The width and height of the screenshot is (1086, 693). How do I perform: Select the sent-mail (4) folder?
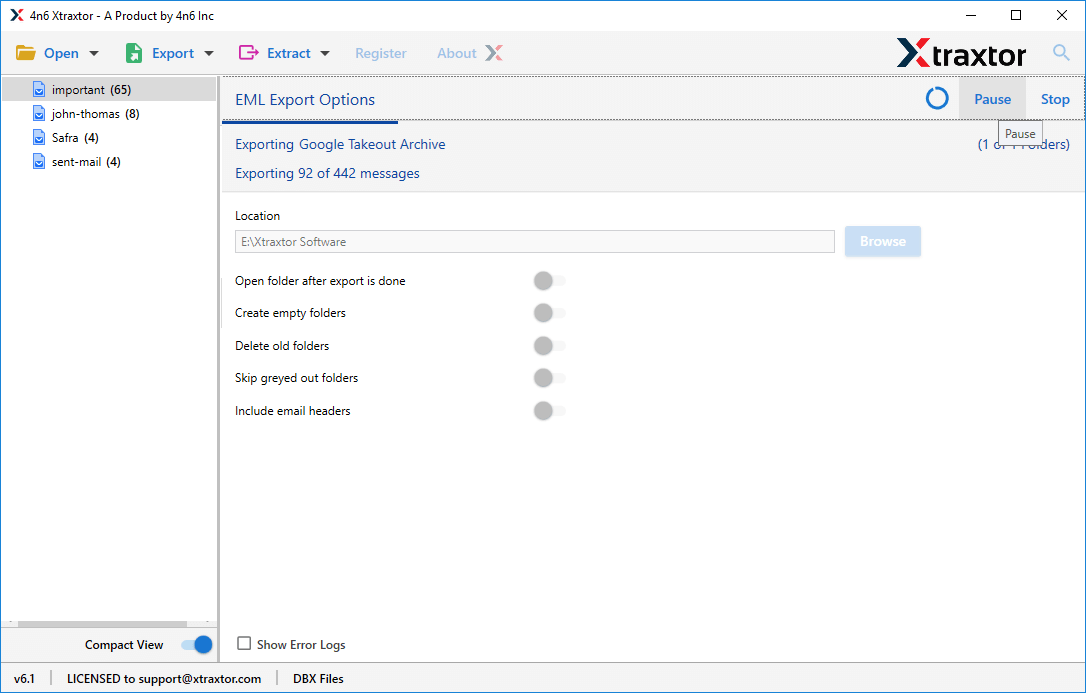coord(109,162)
